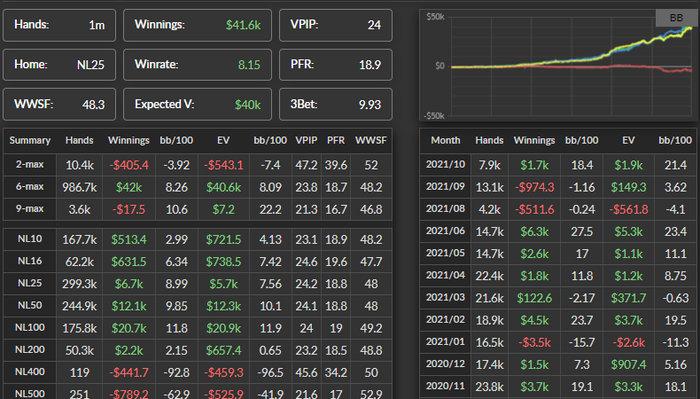Click the NL16 EV value $738.5
Screen dimensions: 700x399
click(223, 262)
